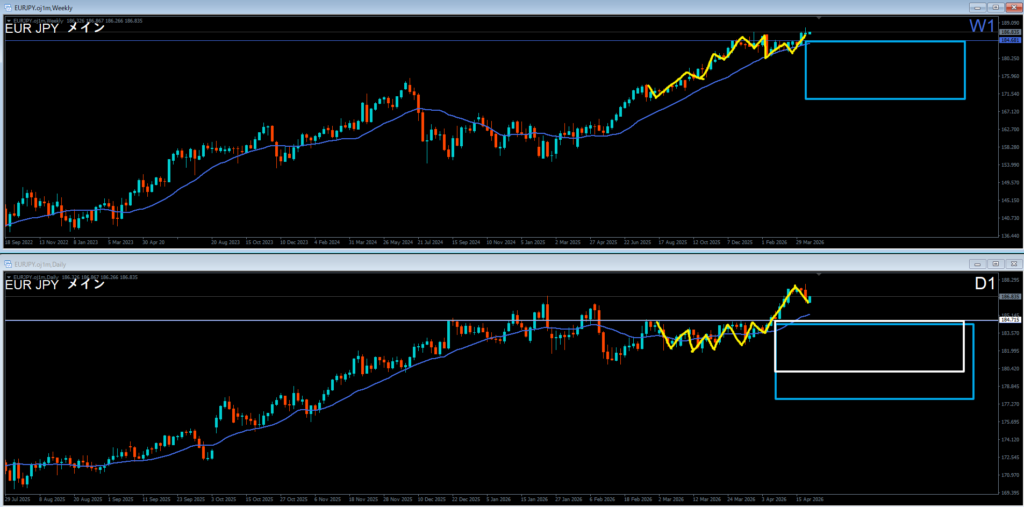1024x507 pixels.
Task: Click the EUR JPY メイン label in Weekly chart
Action: tap(55, 28)
